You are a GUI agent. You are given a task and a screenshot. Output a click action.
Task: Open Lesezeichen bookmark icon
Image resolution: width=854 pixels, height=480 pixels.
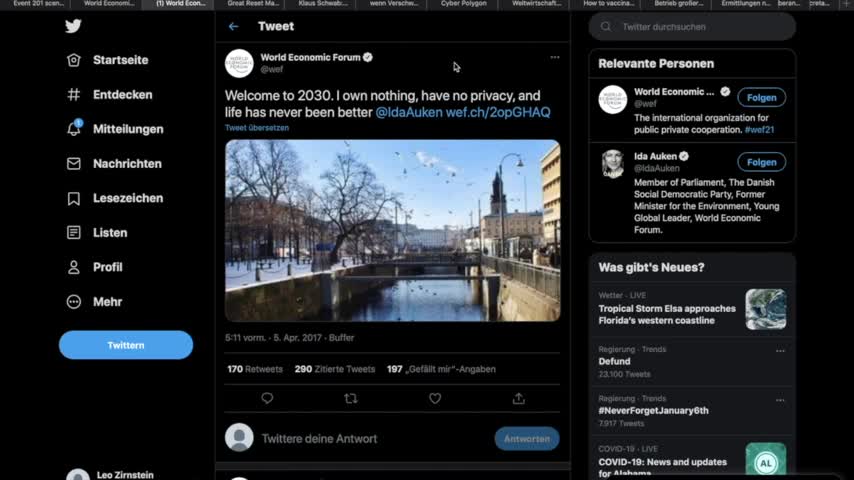click(x=74, y=198)
